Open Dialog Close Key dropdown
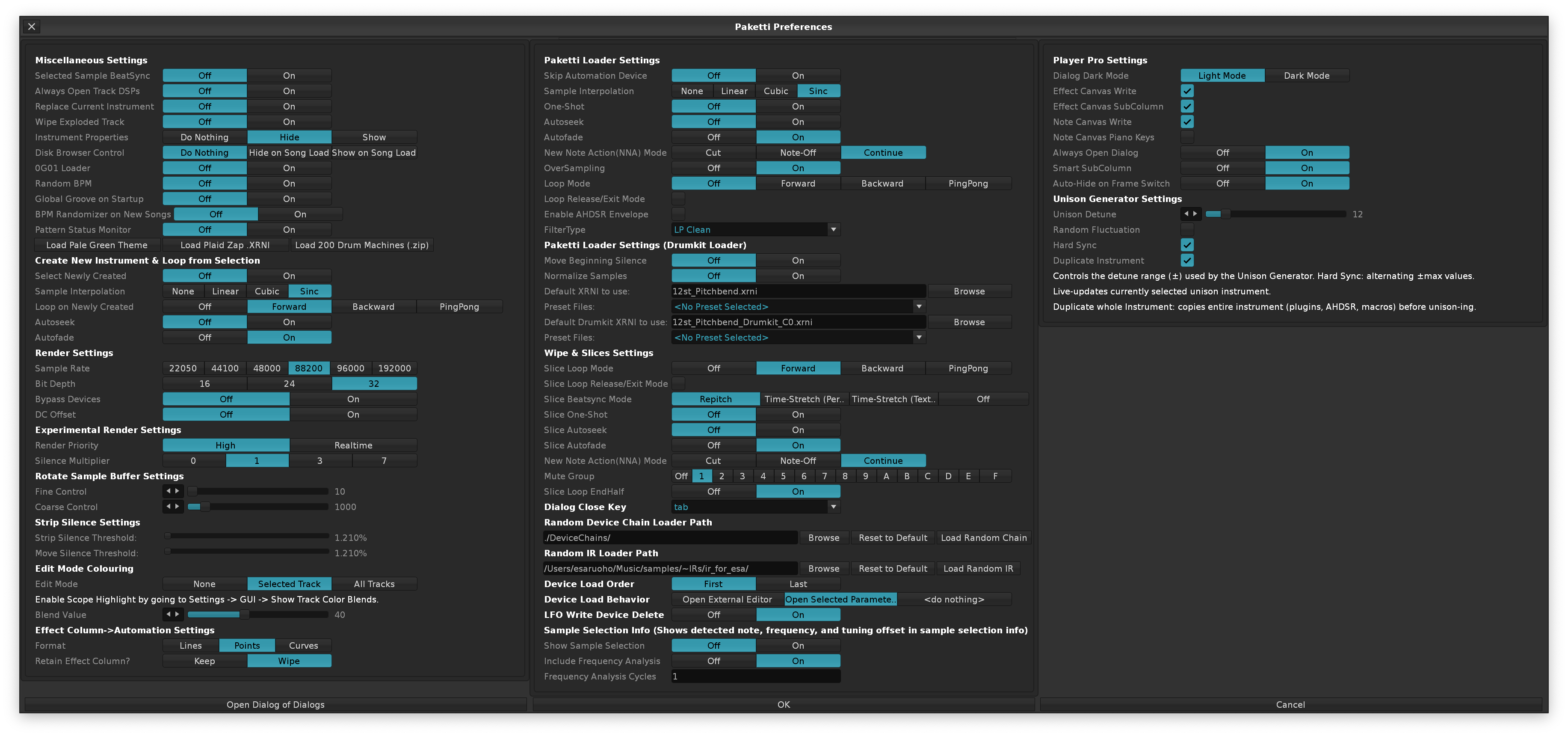The height and width of the screenshot is (736, 1568). point(756,507)
